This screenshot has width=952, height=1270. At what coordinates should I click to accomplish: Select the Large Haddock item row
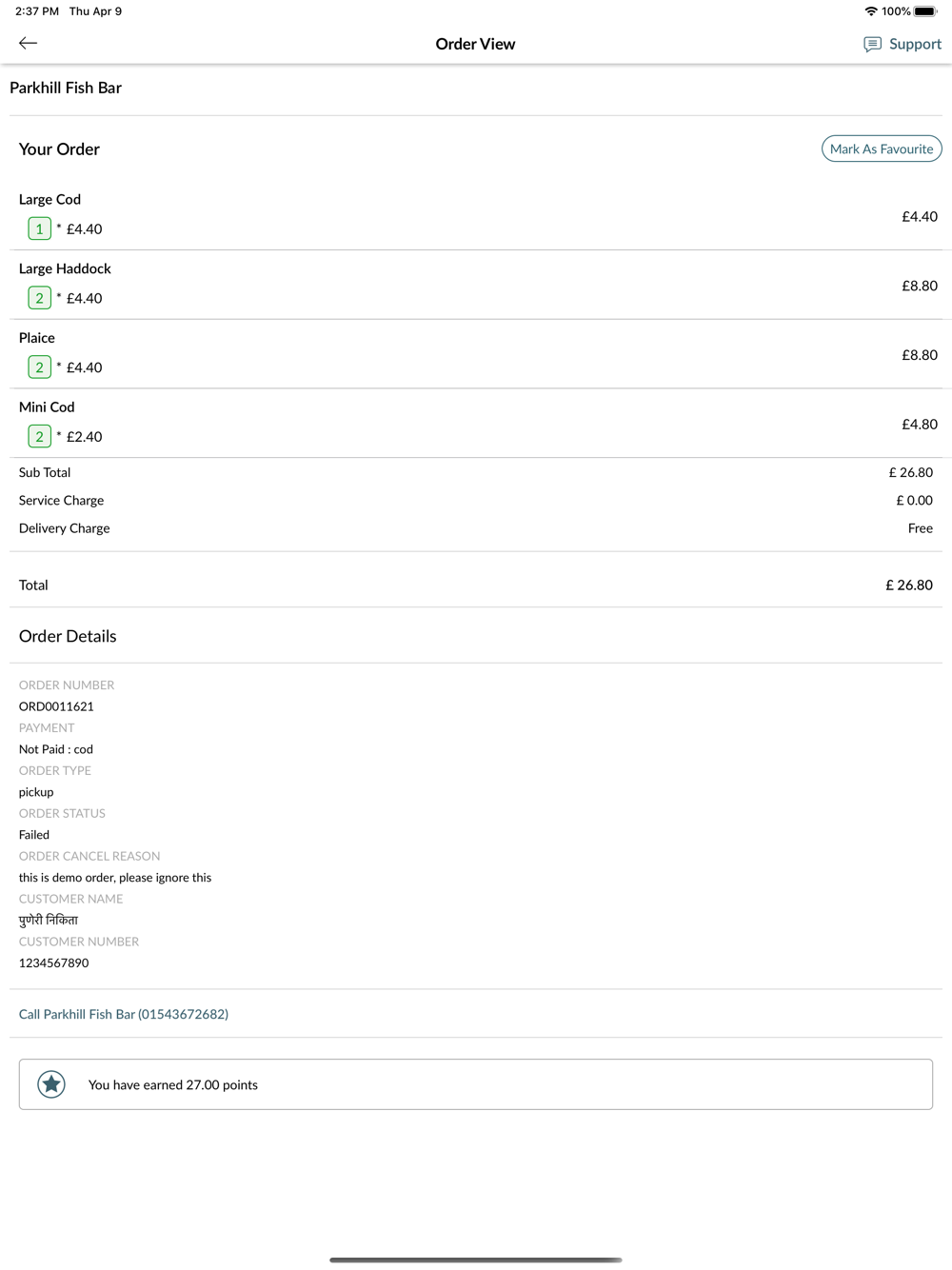click(476, 285)
